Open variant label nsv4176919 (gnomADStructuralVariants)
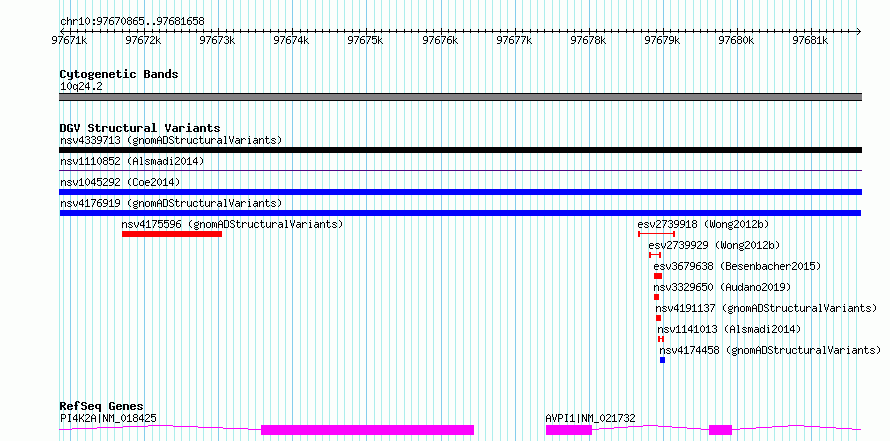Image resolution: width=890 pixels, height=441 pixels. pyautogui.click(x=171, y=203)
